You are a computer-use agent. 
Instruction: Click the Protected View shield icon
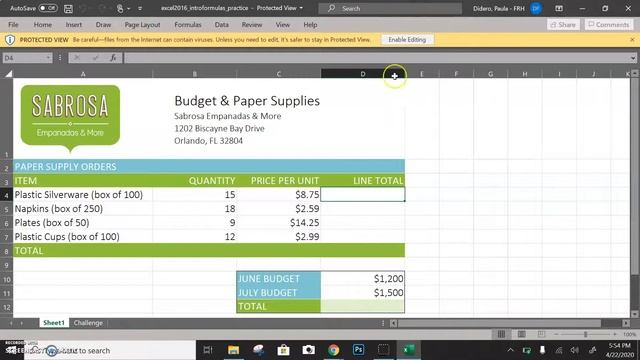(10, 40)
